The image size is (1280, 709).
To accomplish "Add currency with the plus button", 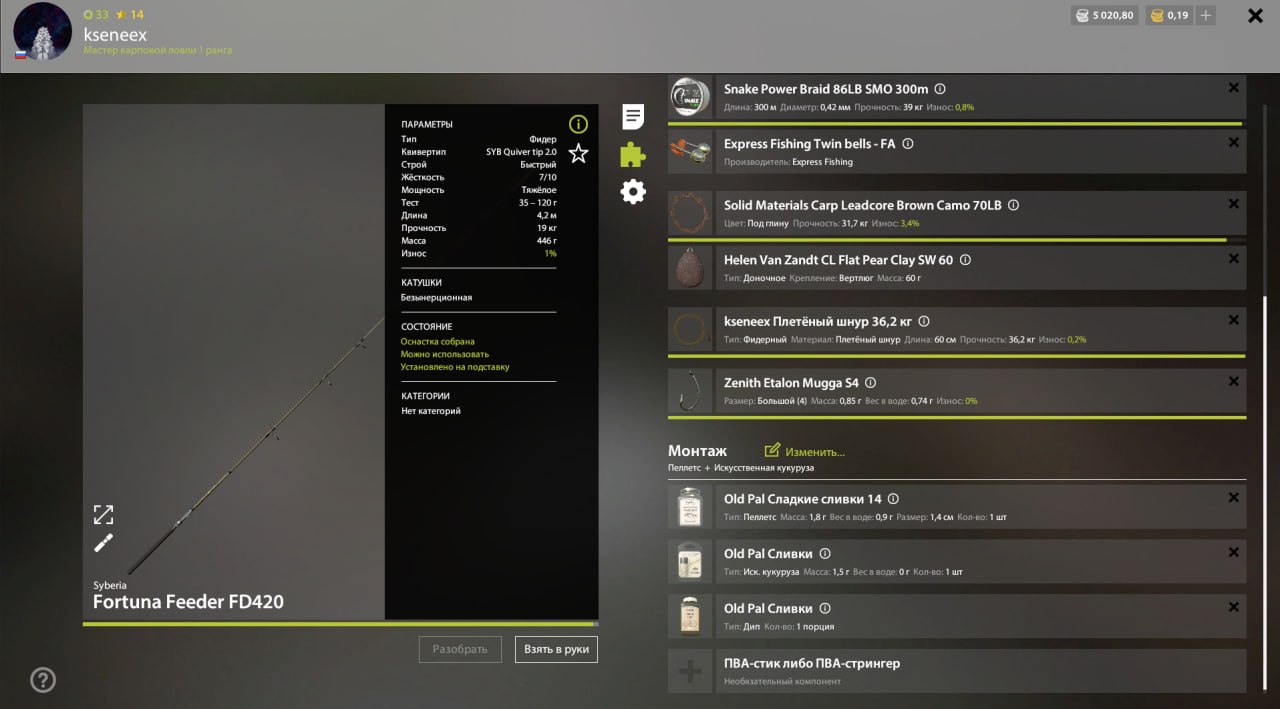I will (1206, 15).
